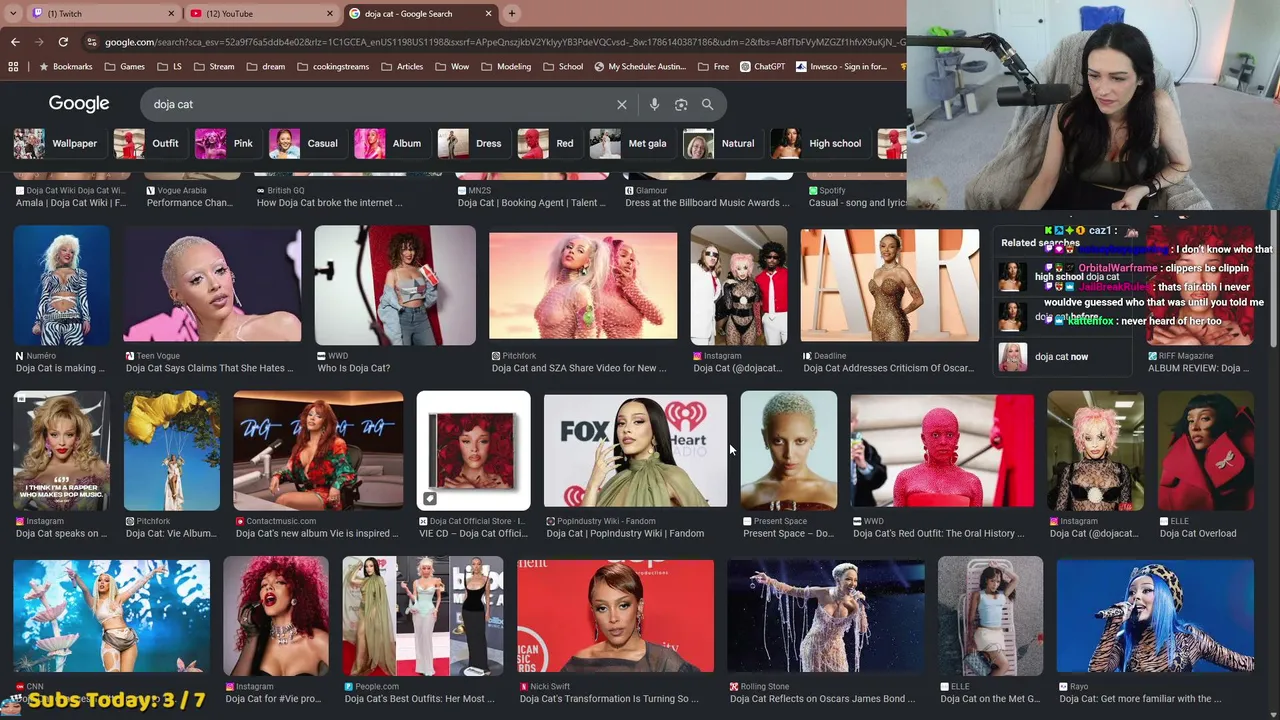Pick the Natural filter chip
This screenshot has height=720, width=1280.
(x=720, y=143)
